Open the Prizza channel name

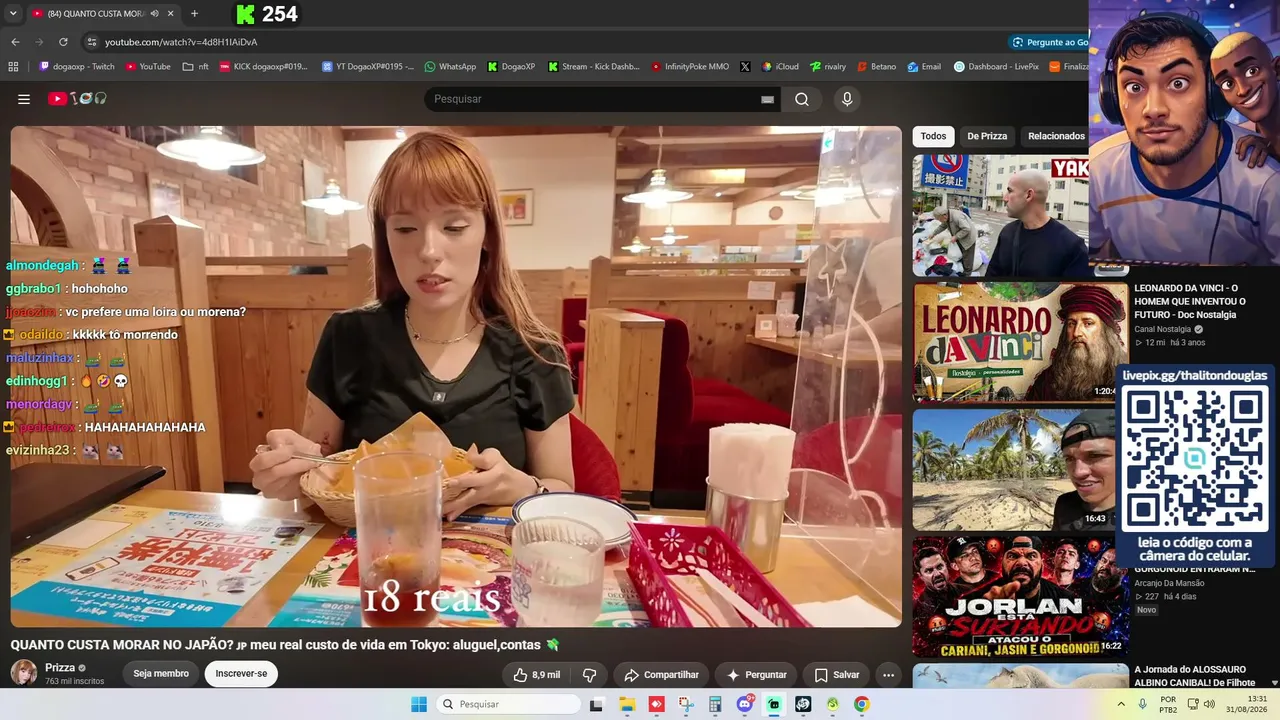pos(60,667)
